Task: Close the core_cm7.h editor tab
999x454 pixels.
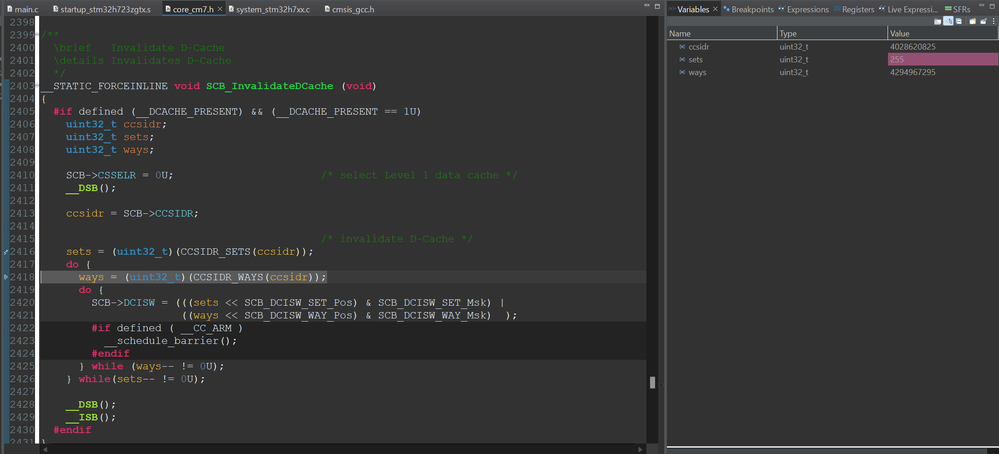Action: click(219, 9)
